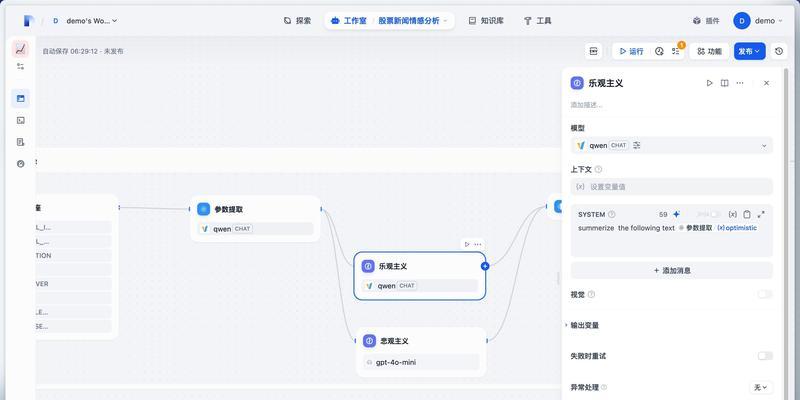Open the ellipsis menu above the 乐观主义 node
The image size is (800, 400).
[x=478, y=244]
